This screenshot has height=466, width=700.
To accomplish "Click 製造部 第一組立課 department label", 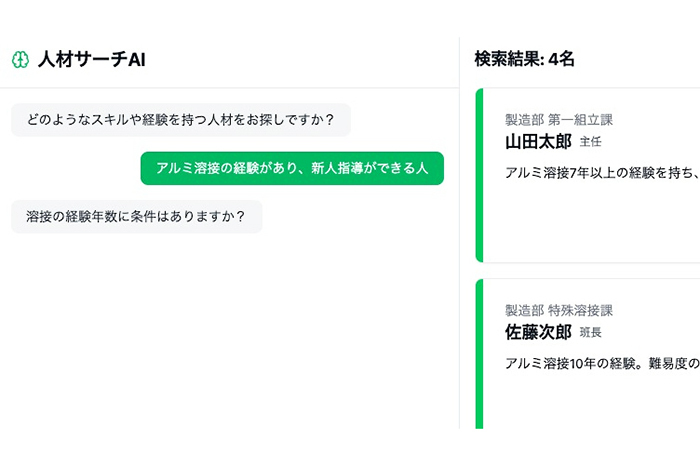I will pyautogui.click(x=558, y=120).
